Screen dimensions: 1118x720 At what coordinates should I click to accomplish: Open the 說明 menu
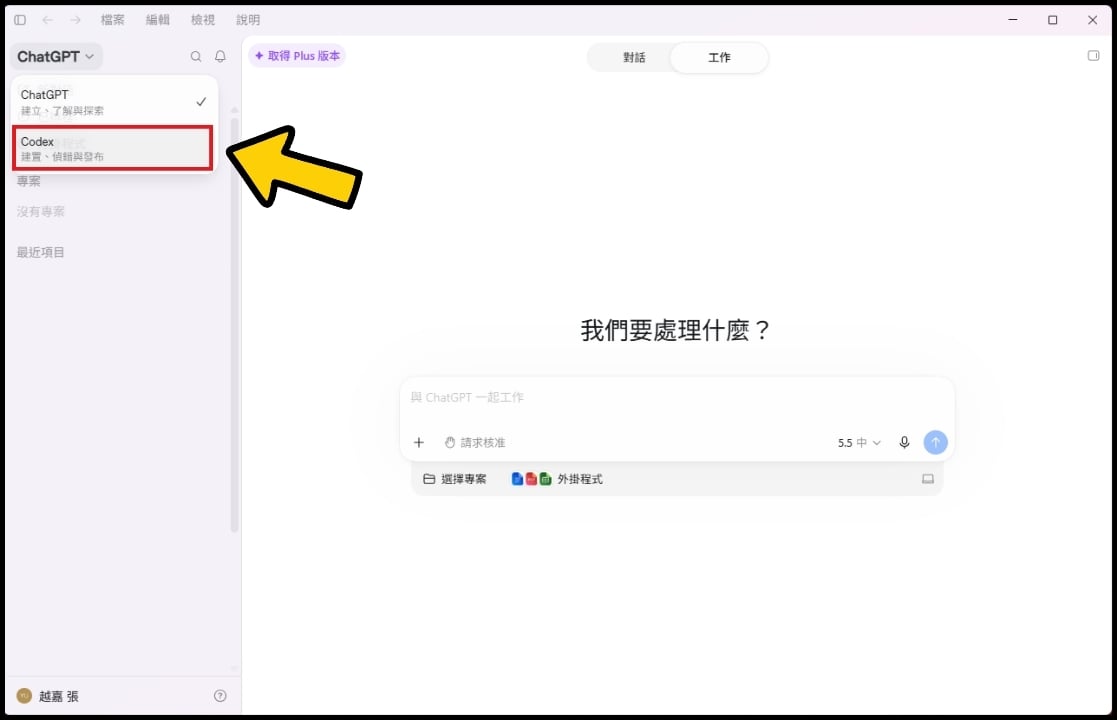click(x=248, y=20)
